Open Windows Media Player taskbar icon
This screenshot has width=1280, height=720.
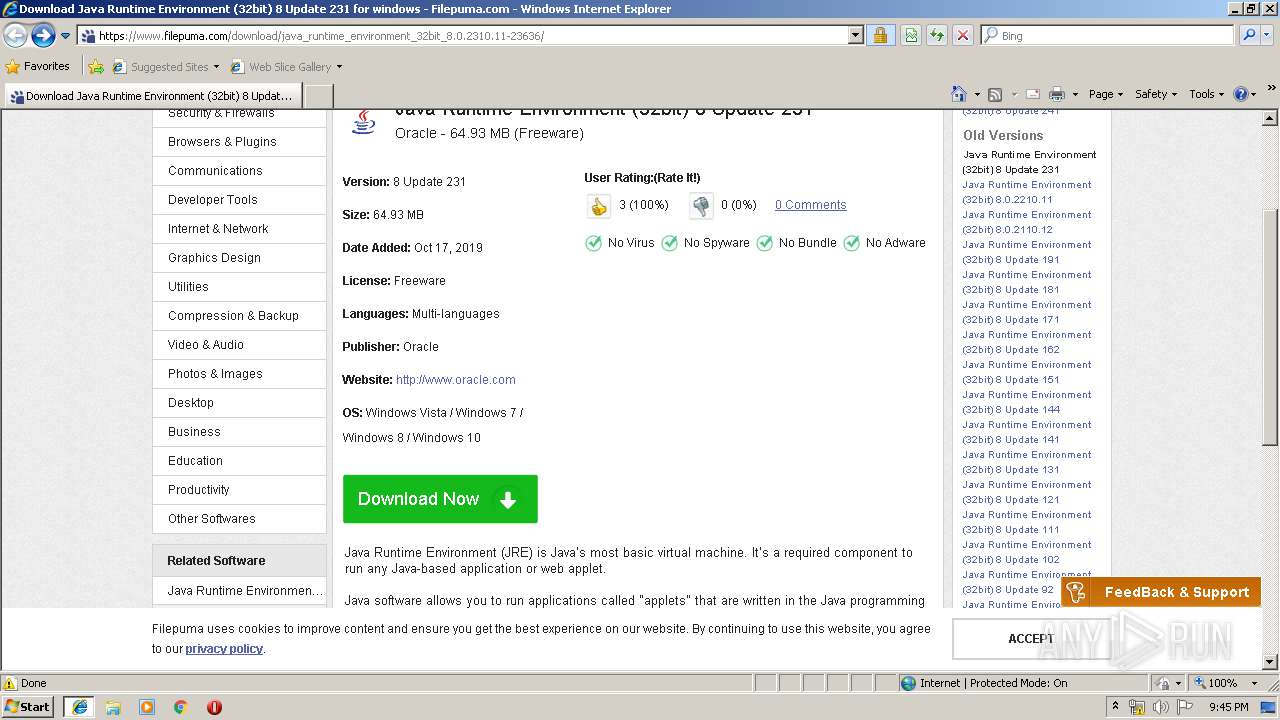click(147, 707)
